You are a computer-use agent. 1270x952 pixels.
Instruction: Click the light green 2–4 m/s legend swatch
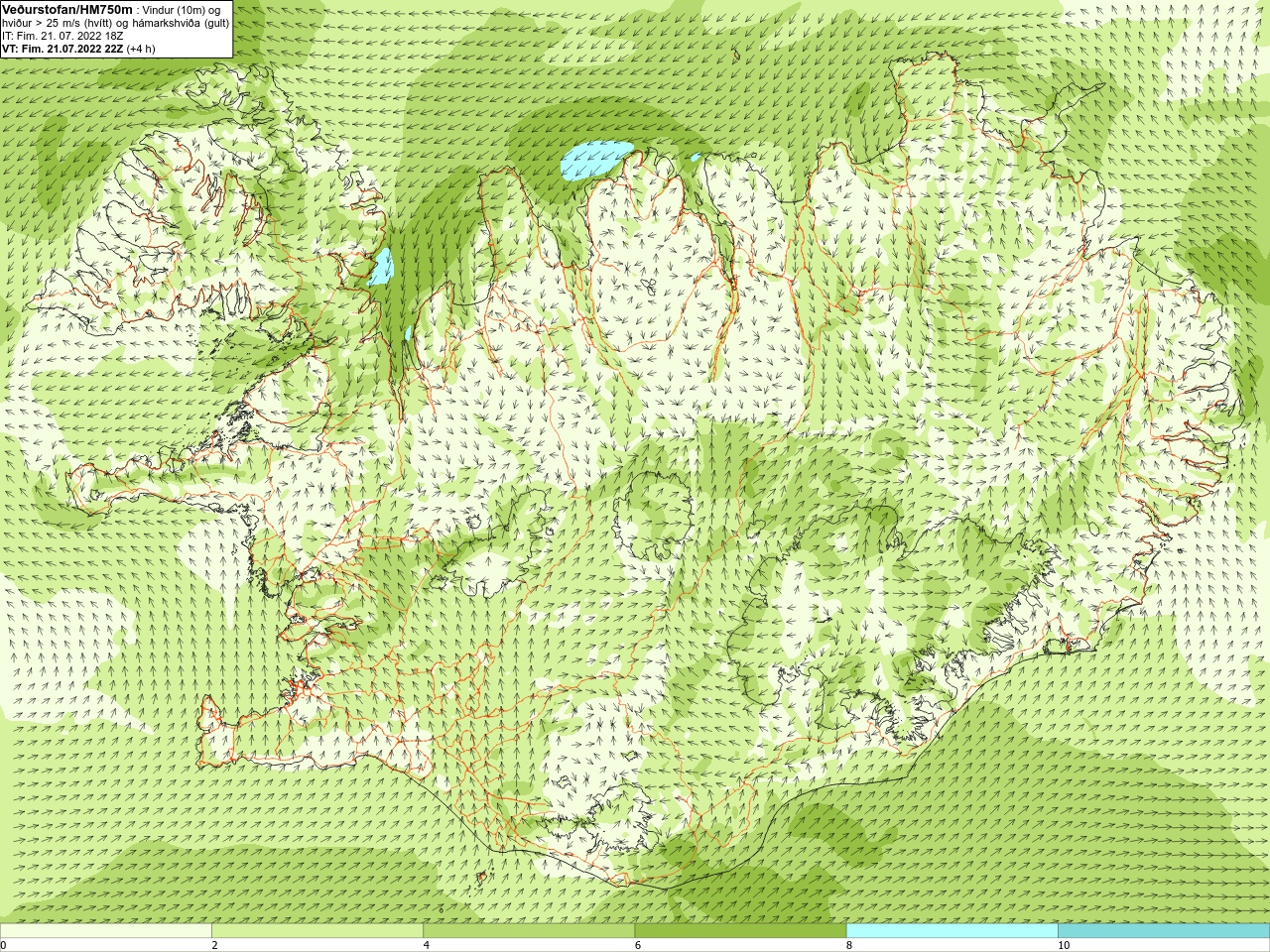click(317, 931)
